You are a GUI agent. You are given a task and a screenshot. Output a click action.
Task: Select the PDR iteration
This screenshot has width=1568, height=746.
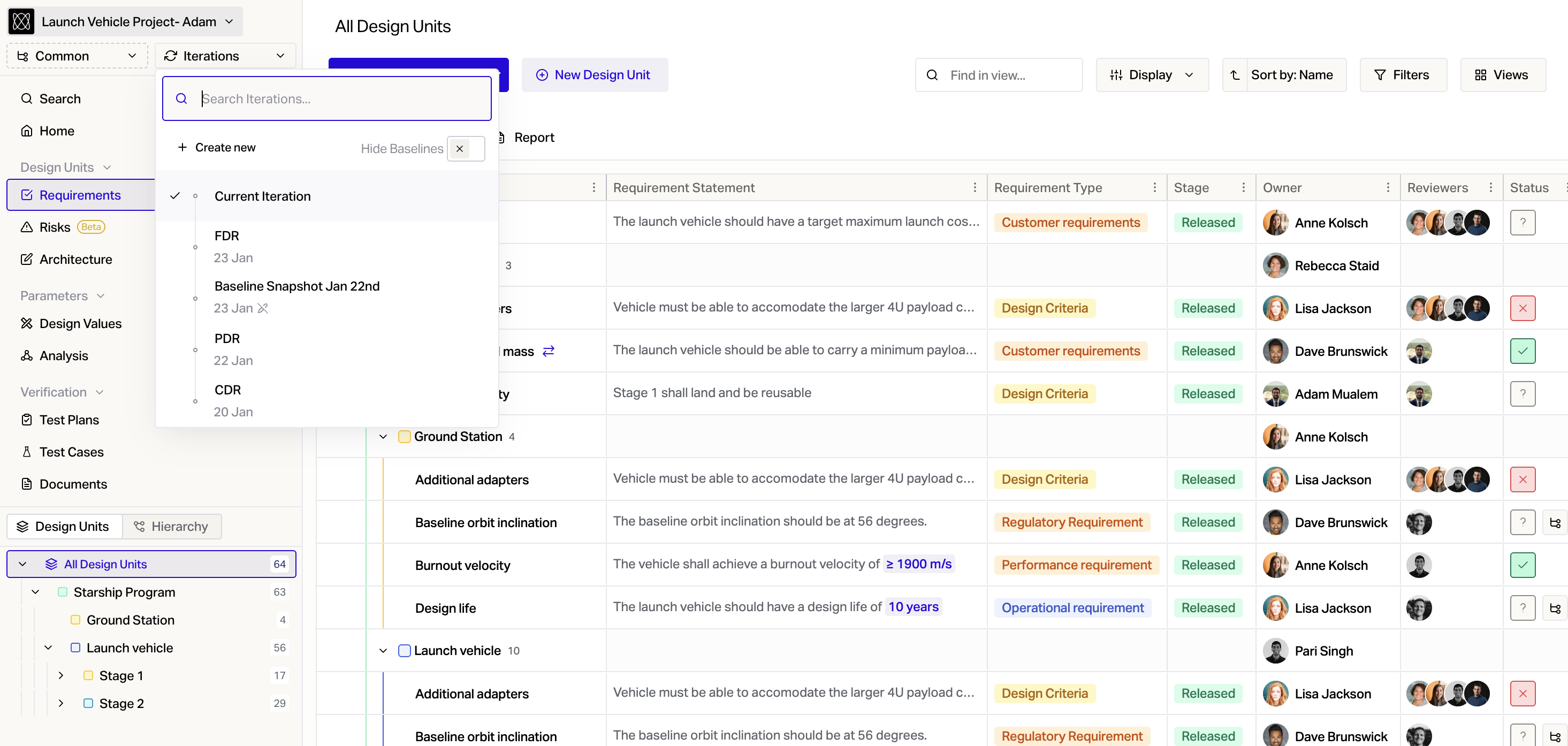tap(327, 349)
